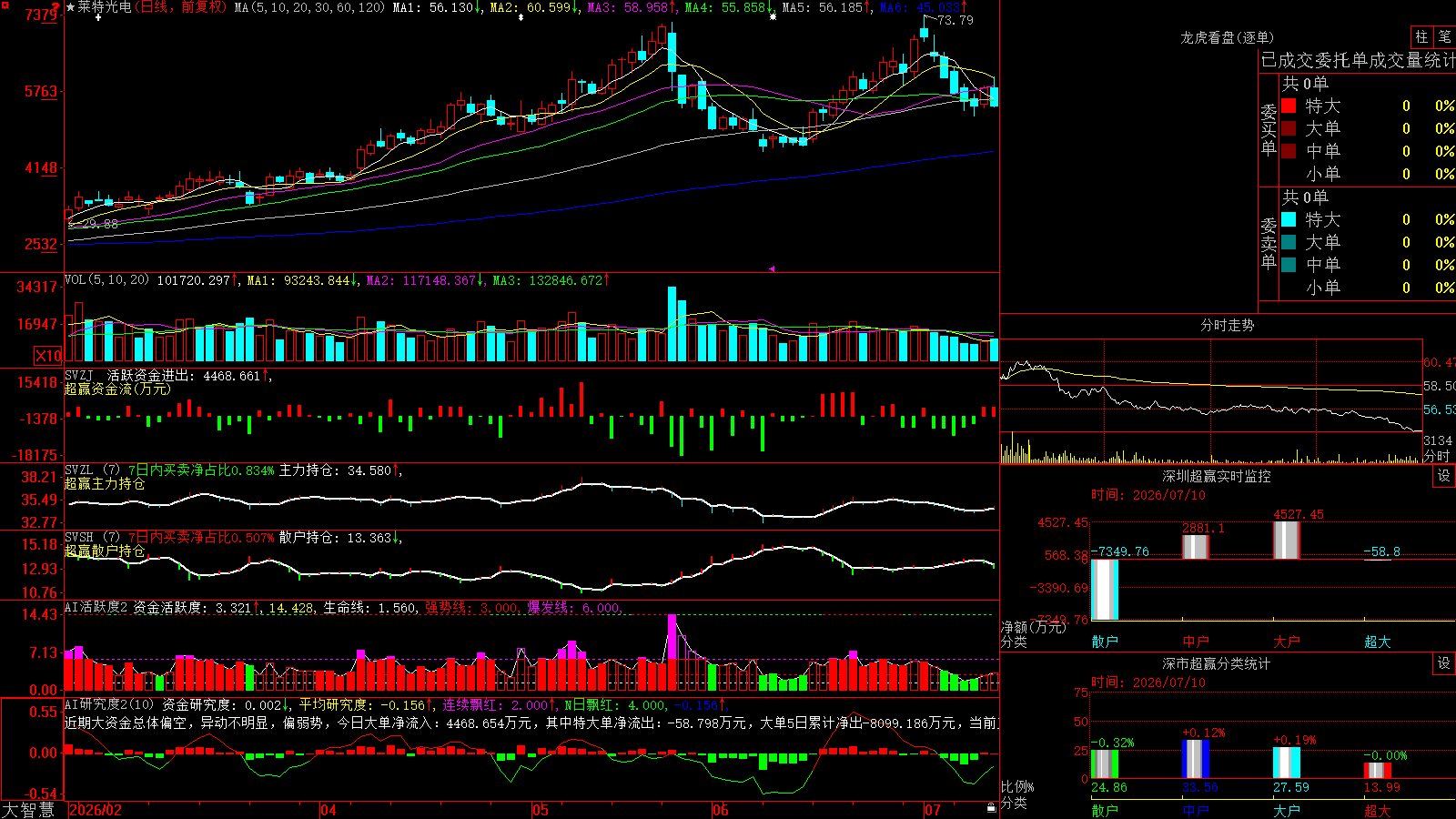Click the 超大 ratio bar showing 13.99
Image resolution: width=1456 pixels, height=819 pixels.
1378,771
